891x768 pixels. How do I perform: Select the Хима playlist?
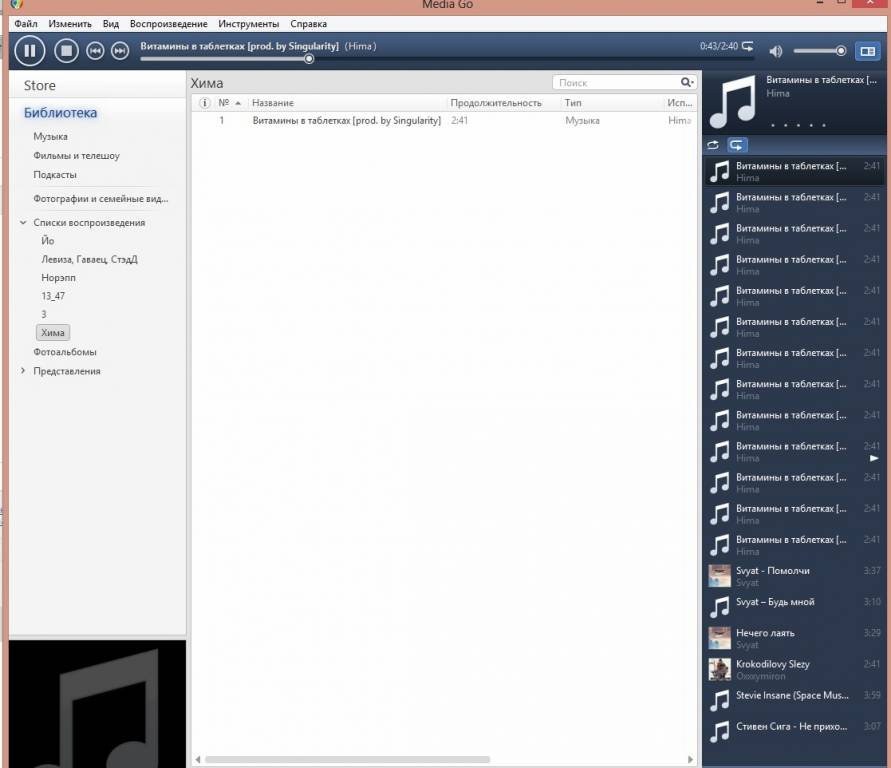(53, 332)
